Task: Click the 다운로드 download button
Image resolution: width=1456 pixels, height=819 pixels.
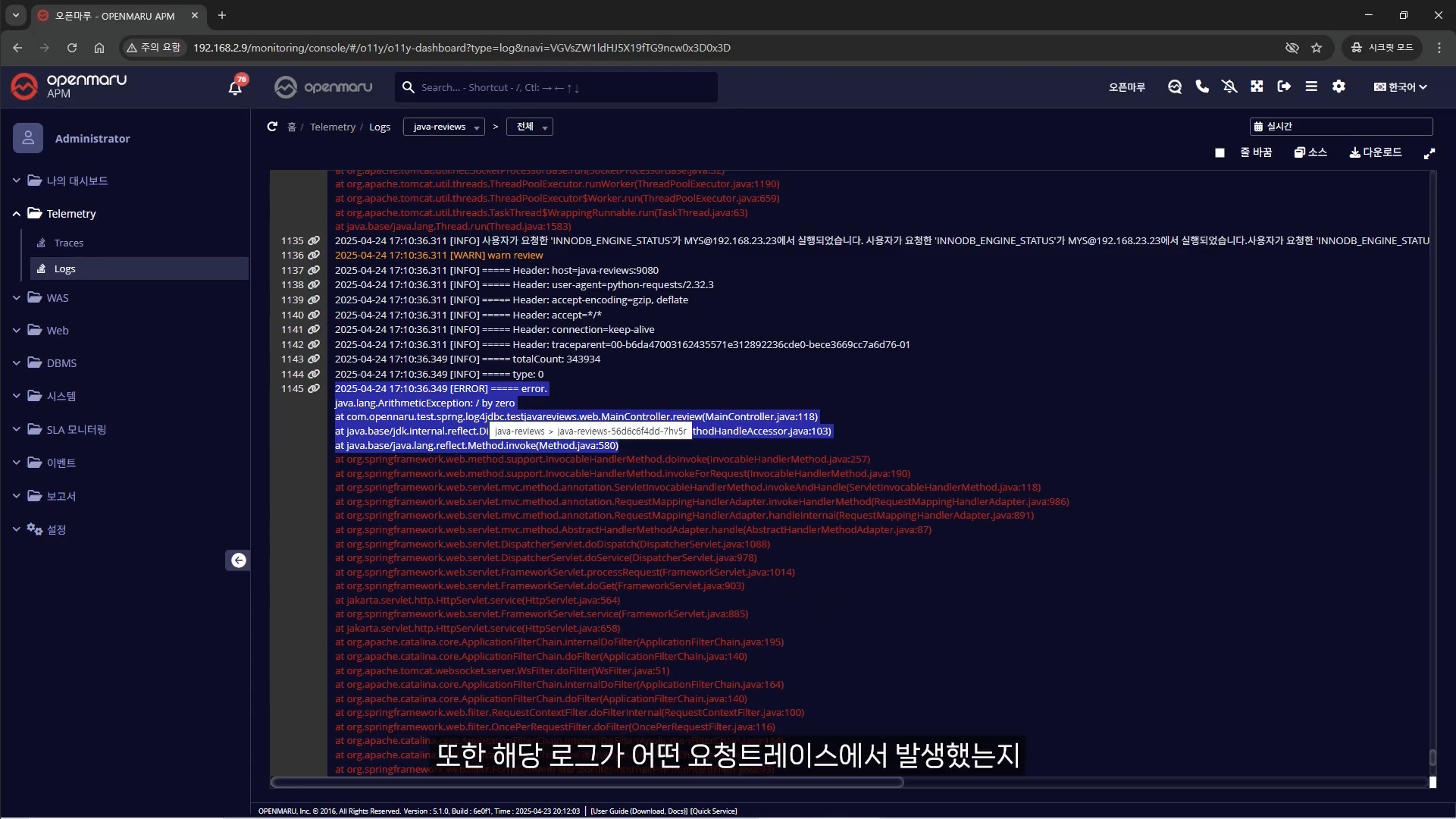Action: (x=1376, y=152)
